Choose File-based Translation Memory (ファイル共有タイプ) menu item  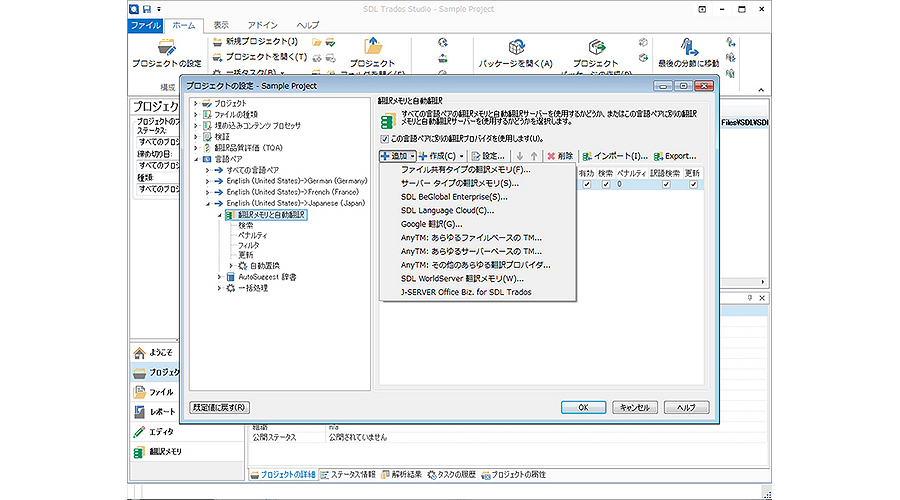(x=477, y=170)
